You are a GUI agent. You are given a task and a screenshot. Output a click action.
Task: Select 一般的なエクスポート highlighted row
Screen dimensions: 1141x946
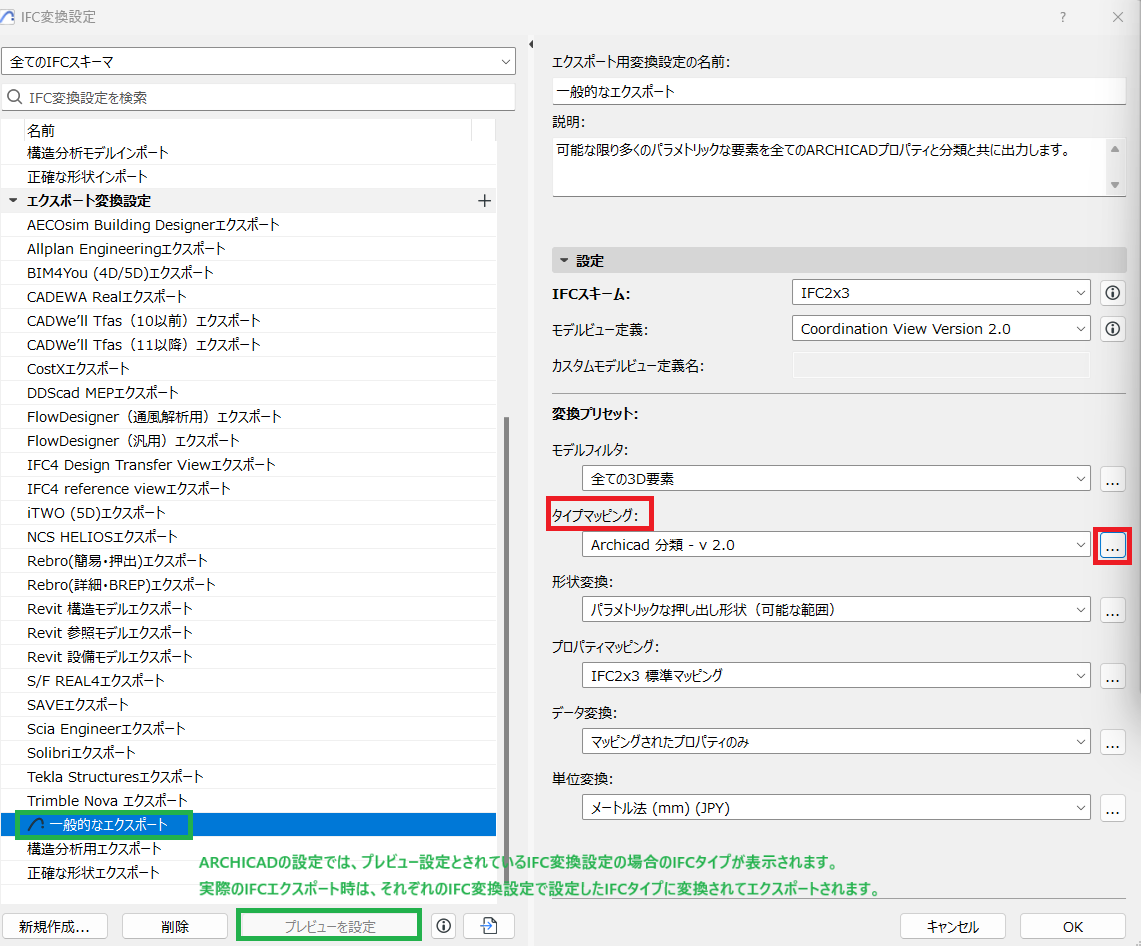pyautogui.click(x=248, y=824)
